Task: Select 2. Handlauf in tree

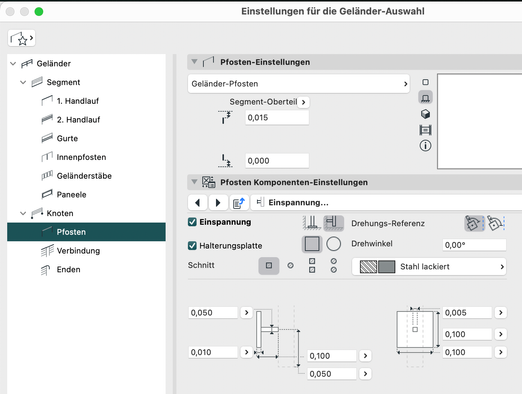Action: (78, 119)
